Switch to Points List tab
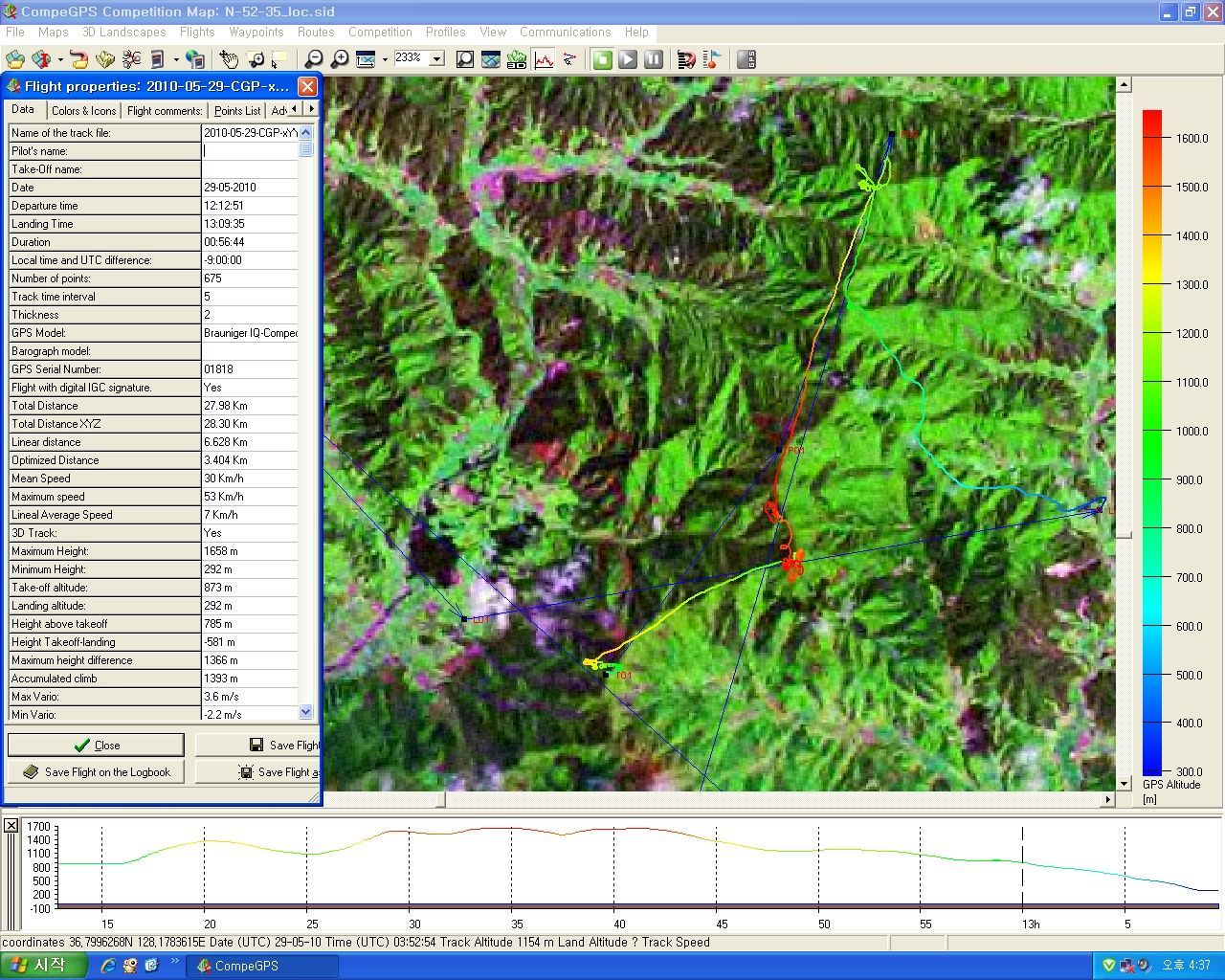 (237, 111)
